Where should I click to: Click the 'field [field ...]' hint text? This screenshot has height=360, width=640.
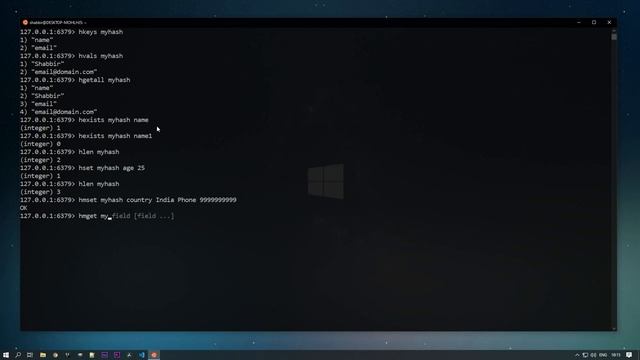(143, 216)
